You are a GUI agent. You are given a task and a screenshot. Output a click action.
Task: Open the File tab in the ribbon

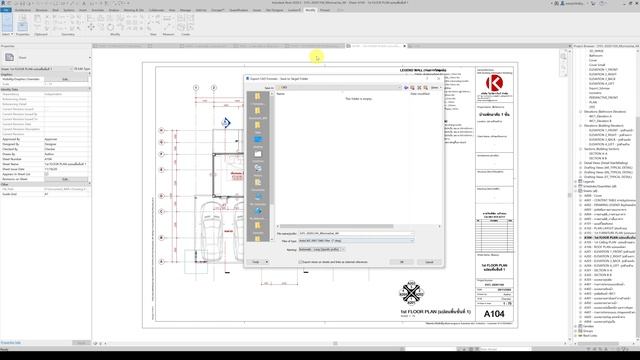[x=6, y=10]
